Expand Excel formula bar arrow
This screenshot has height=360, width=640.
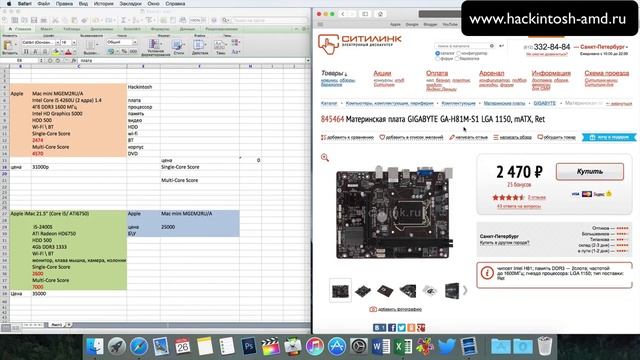pos(308,60)
